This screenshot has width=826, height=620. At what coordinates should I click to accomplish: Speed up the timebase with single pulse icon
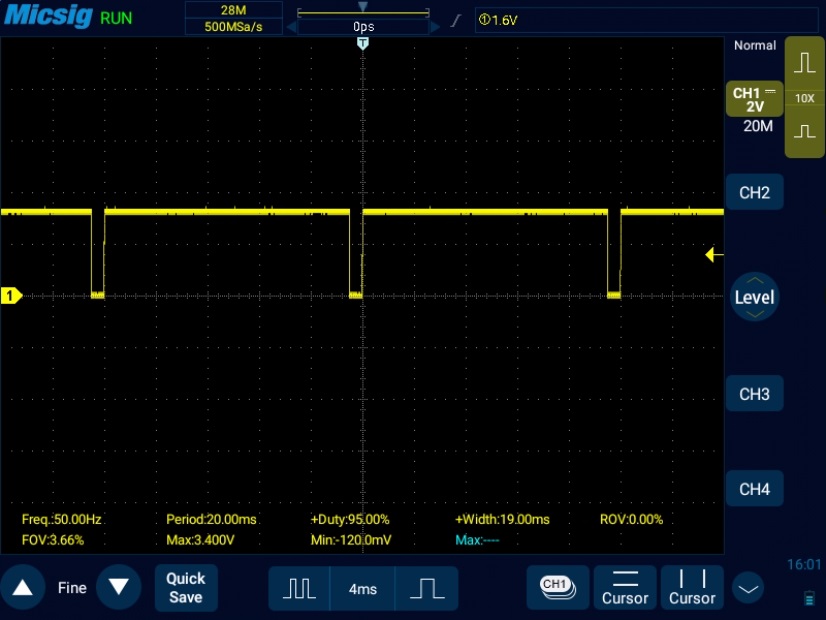427,588
